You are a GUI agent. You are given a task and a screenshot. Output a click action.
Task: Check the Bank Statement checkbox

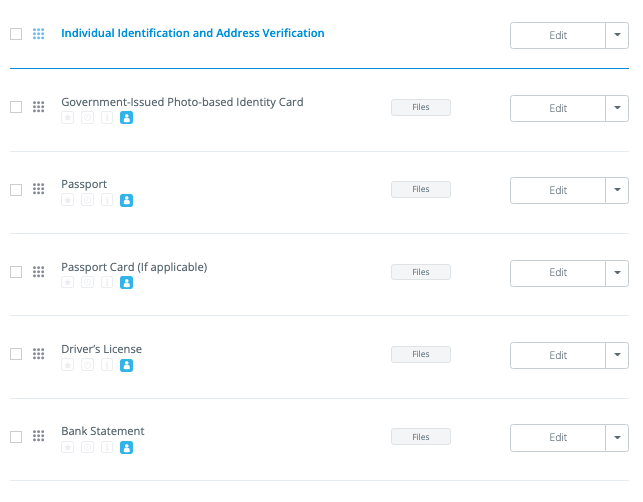[16, 437]
